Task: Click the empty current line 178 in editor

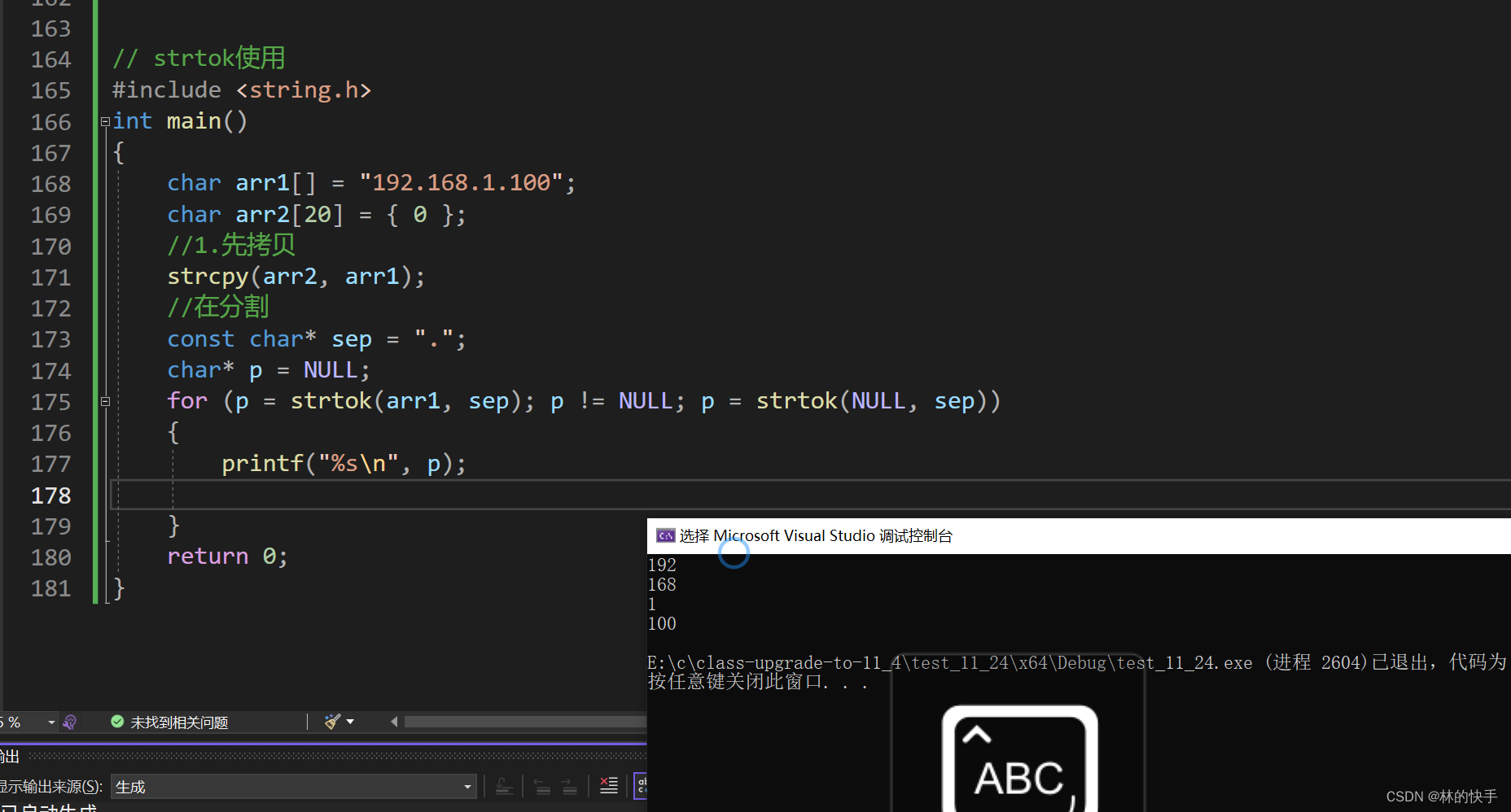Action: pos(810,495)
